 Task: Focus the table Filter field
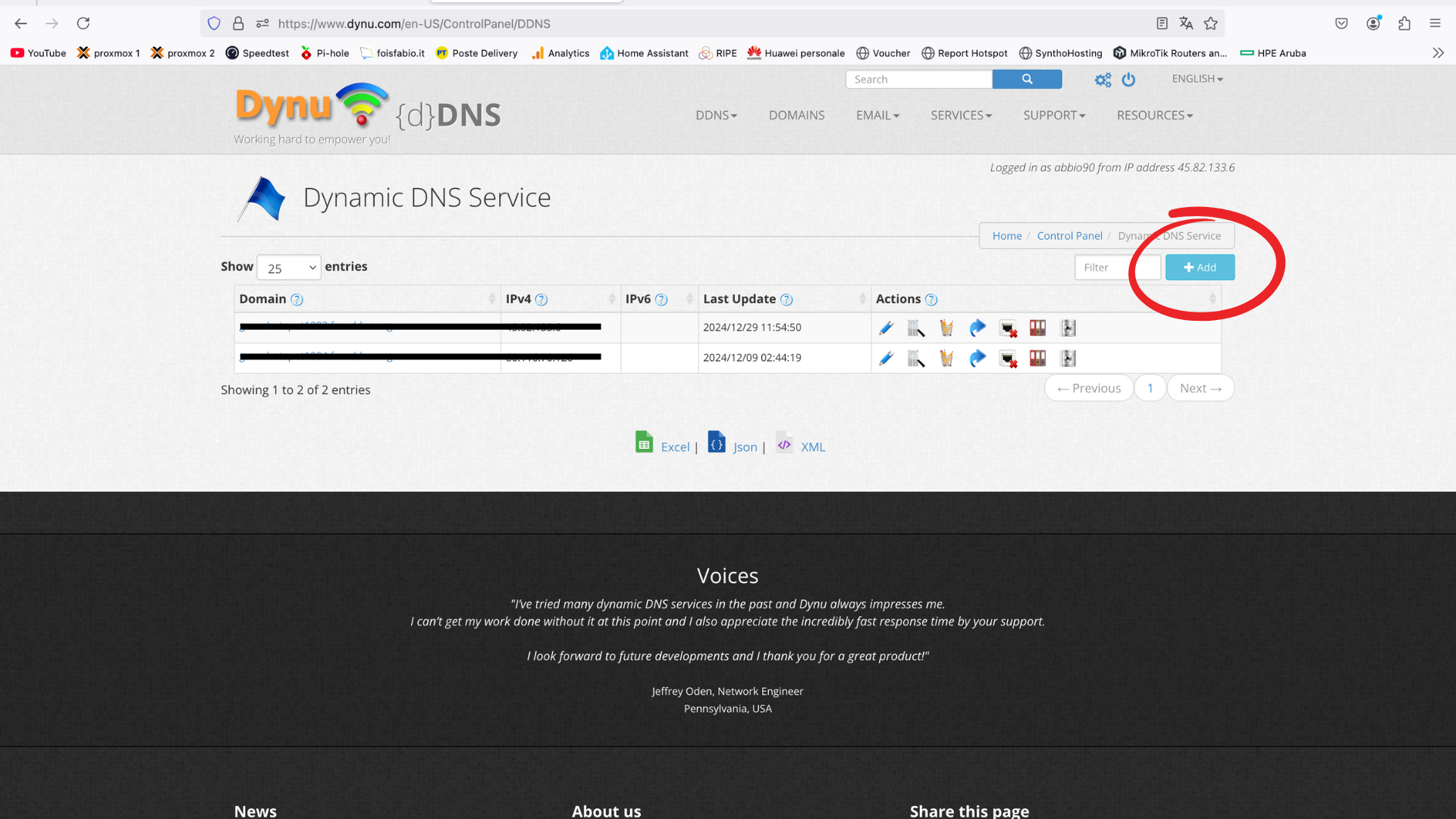1117,267
